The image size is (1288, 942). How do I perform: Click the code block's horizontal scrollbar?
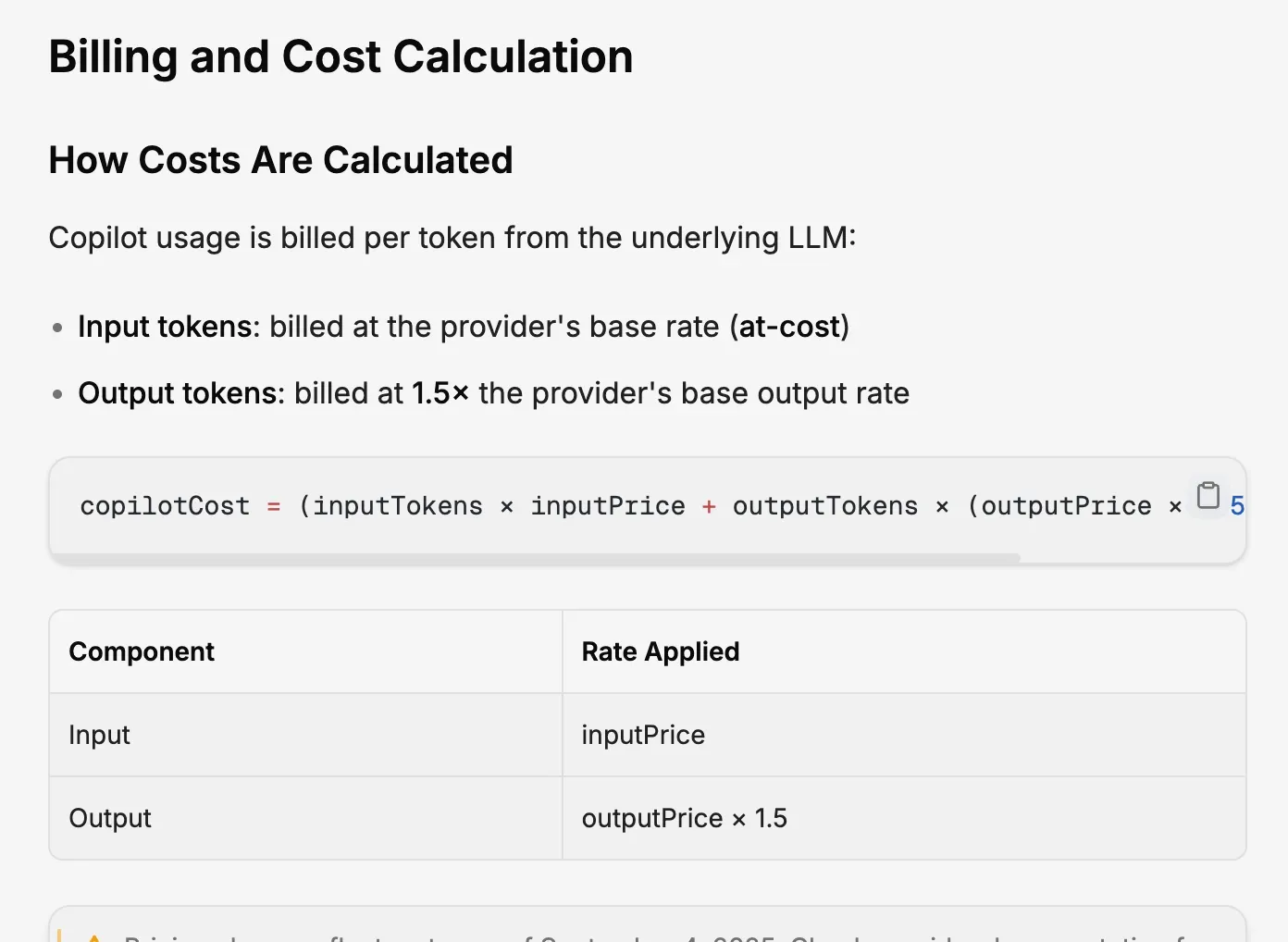click(537, 559)
